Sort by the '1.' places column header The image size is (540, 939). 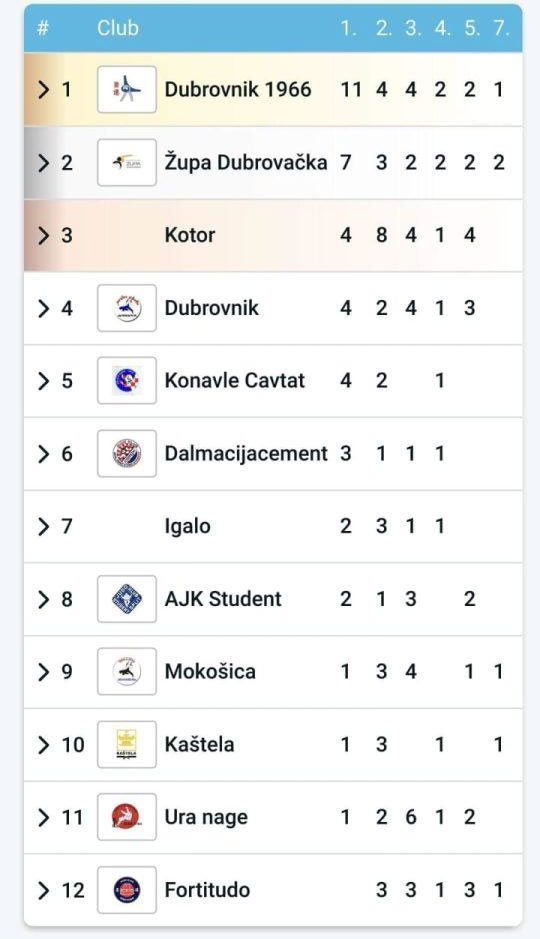click(348, 28)
